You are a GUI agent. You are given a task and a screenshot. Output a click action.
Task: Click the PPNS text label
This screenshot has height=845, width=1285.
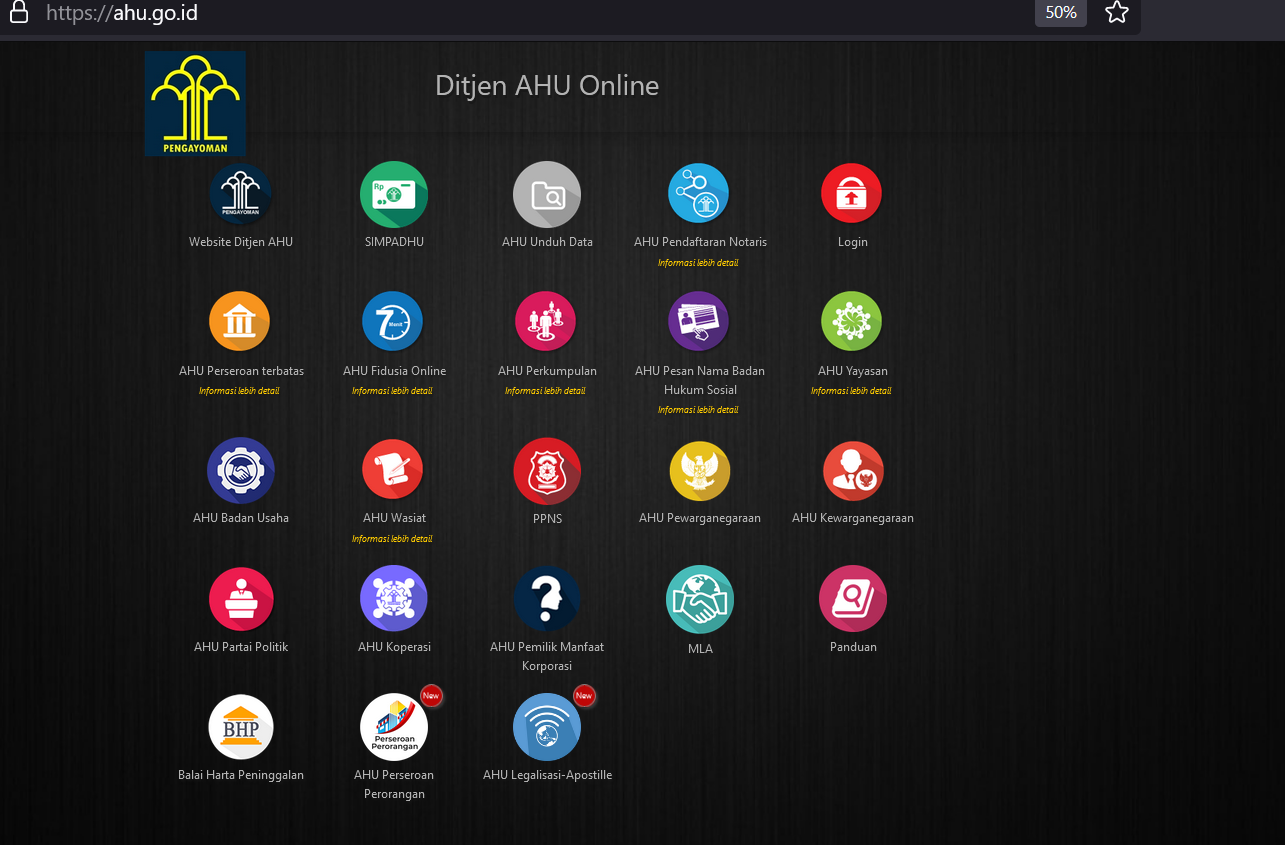(x=547, y=518)
